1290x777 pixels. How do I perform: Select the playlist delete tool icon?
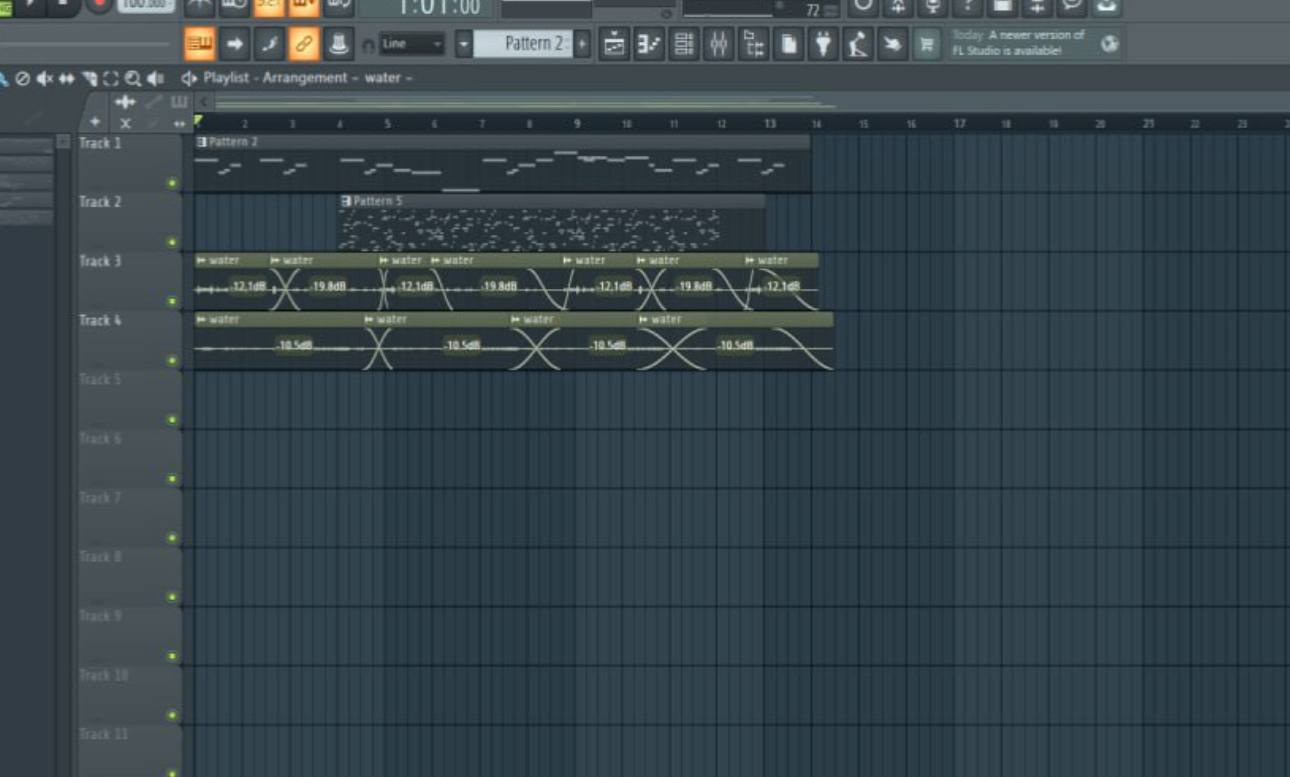pos(23,78)
